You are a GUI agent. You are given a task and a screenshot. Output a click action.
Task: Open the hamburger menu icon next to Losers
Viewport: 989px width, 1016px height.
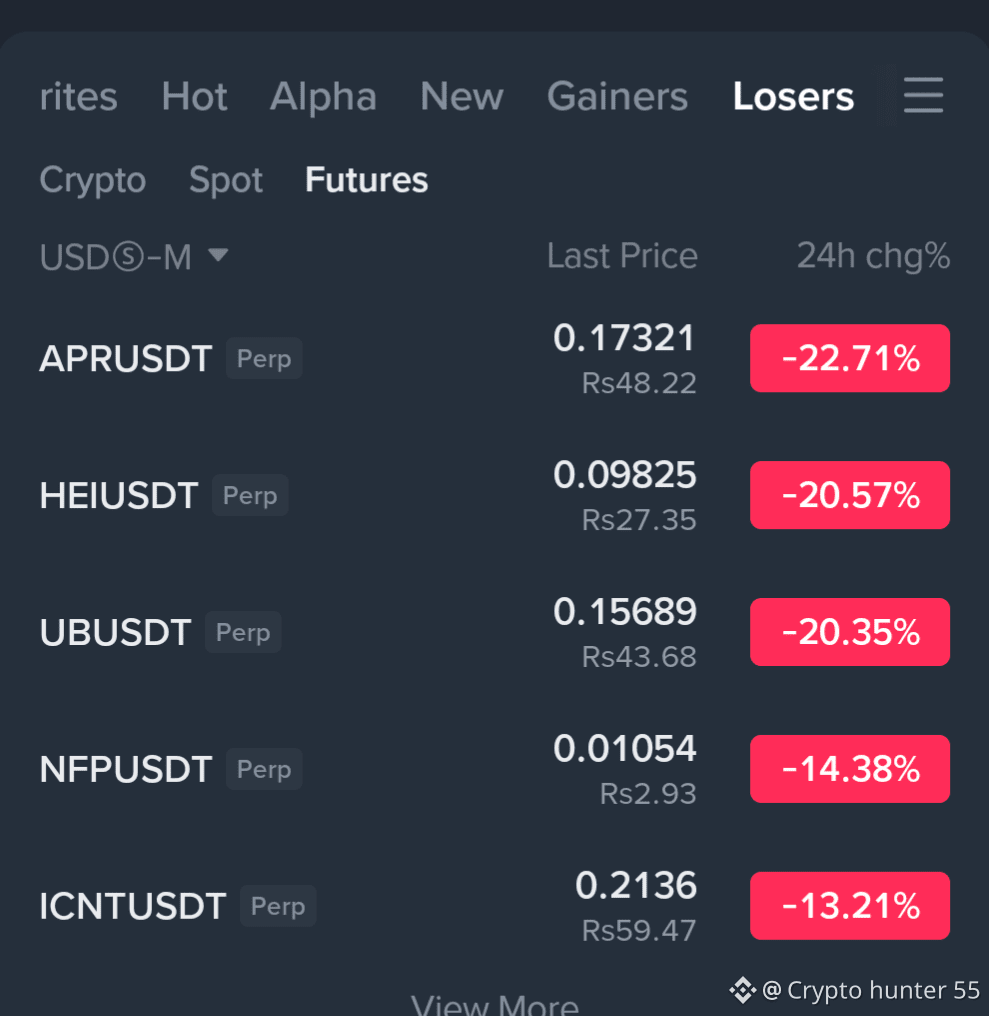923,95
